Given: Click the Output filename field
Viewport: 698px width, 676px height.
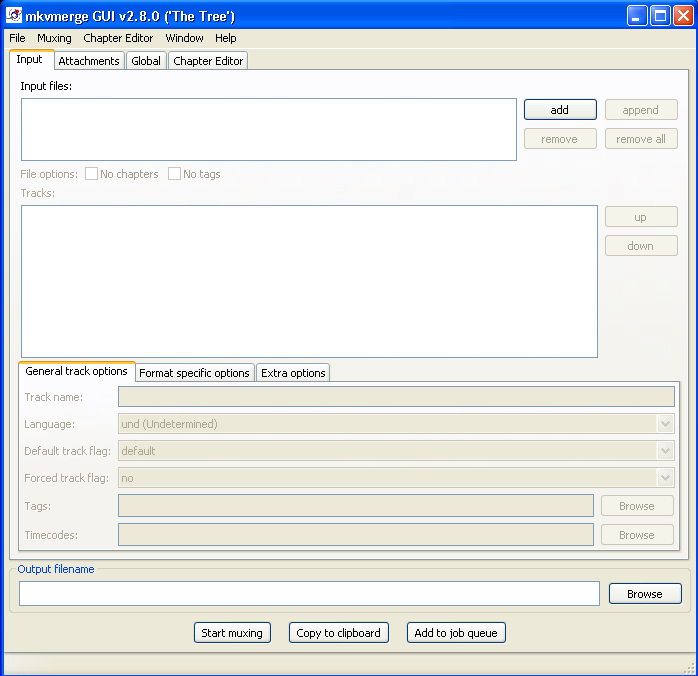Looking at the screenshot, I should click(x=309, y=594).
